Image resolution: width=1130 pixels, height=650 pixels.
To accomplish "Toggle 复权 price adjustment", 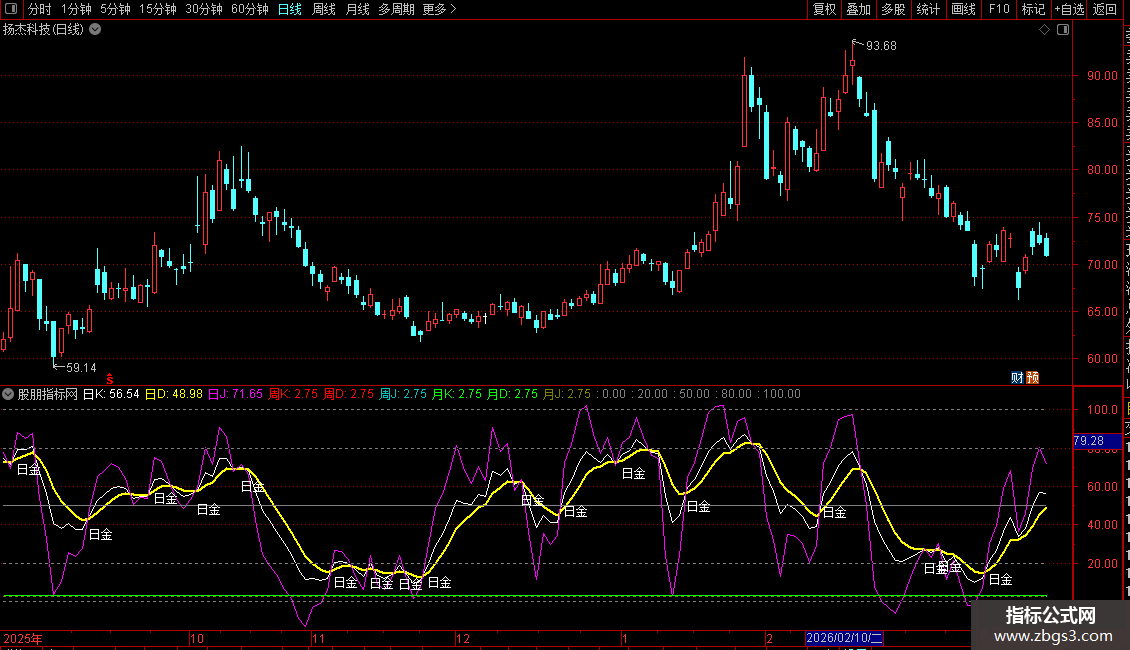I will coord(824,10).
